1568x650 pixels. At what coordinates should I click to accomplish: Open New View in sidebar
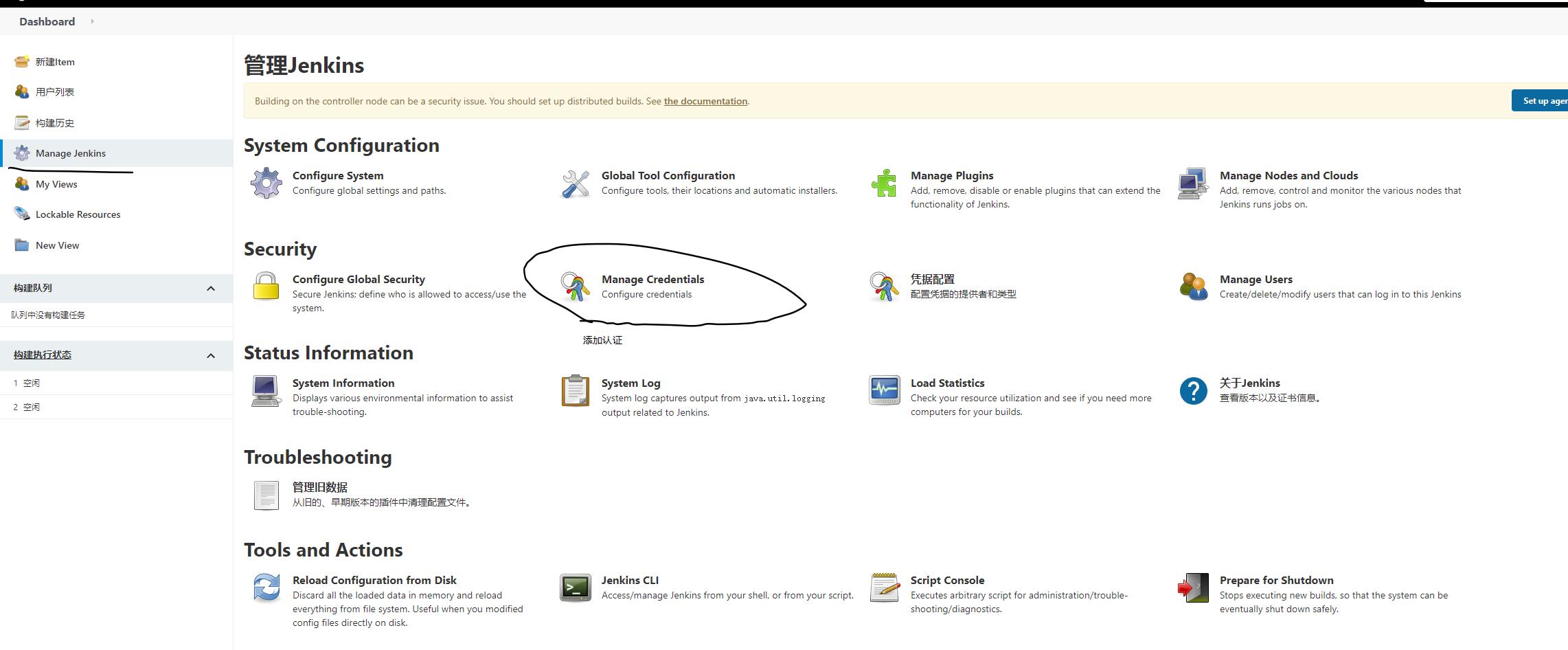tap(57, 245)
